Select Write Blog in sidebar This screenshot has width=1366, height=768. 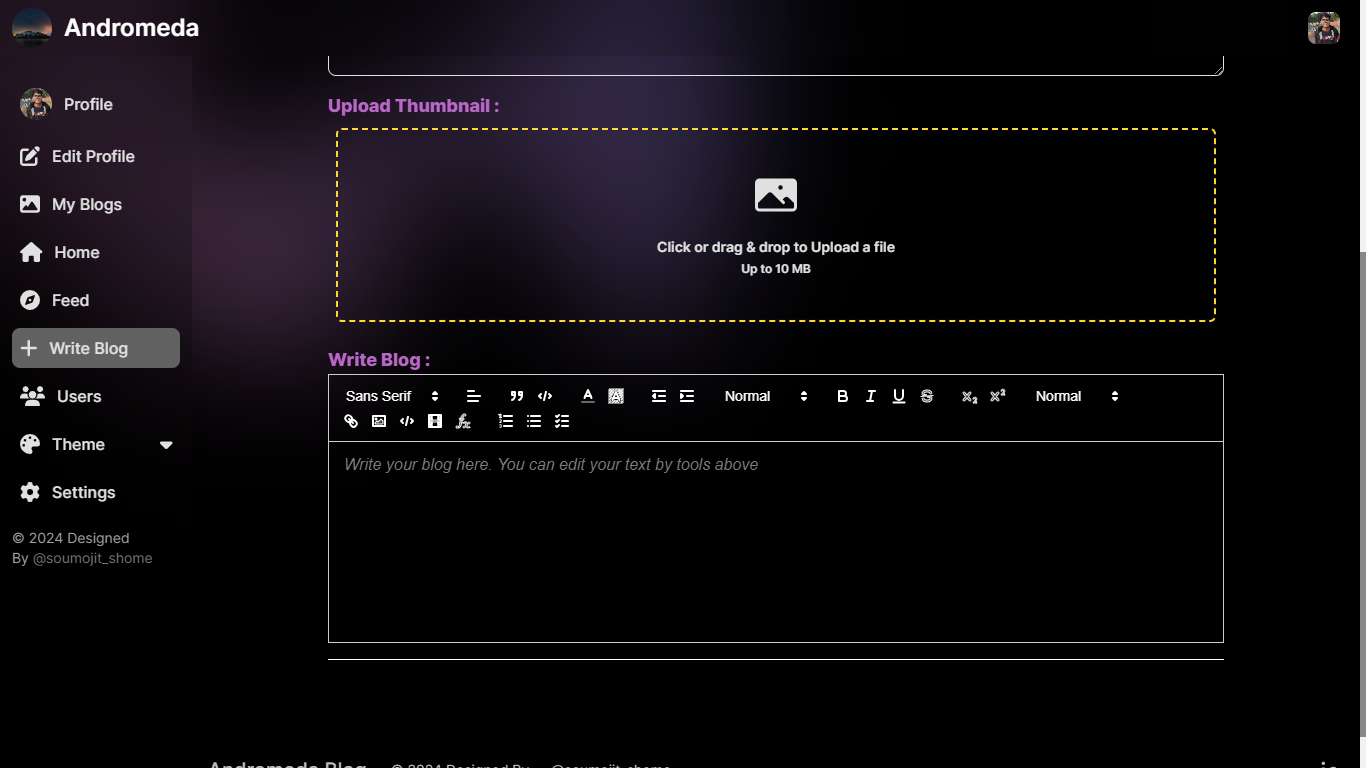96,348
